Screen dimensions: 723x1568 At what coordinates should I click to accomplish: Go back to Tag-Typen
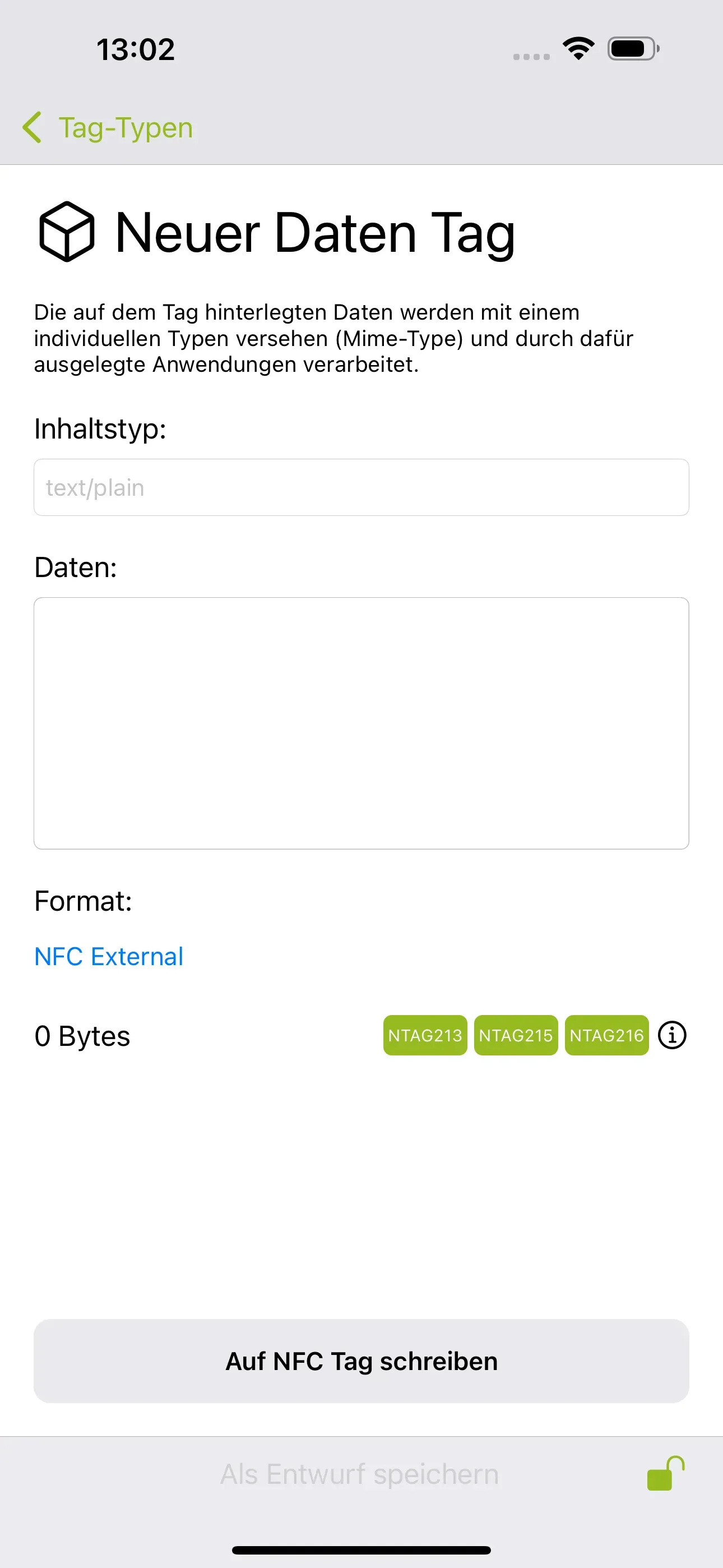(126, 128)
